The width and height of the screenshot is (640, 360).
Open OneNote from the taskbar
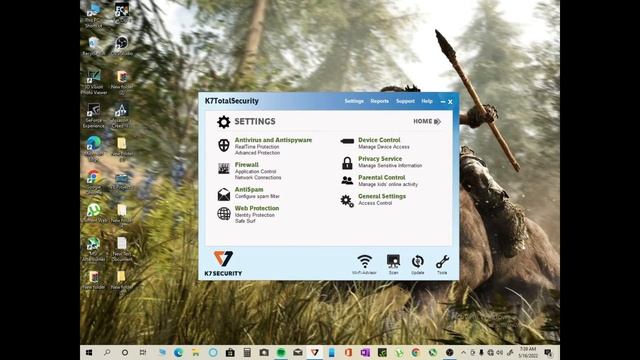pyautogui.click(x=365, y=352)
